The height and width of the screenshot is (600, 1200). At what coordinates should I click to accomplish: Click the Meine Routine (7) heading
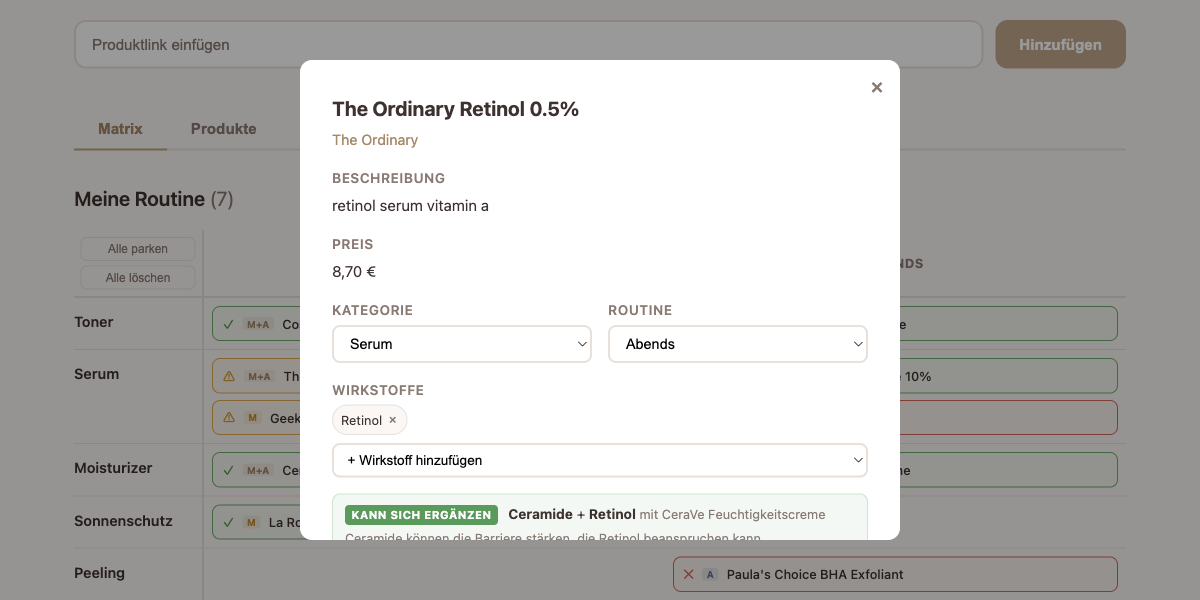(x=154, y=199)
